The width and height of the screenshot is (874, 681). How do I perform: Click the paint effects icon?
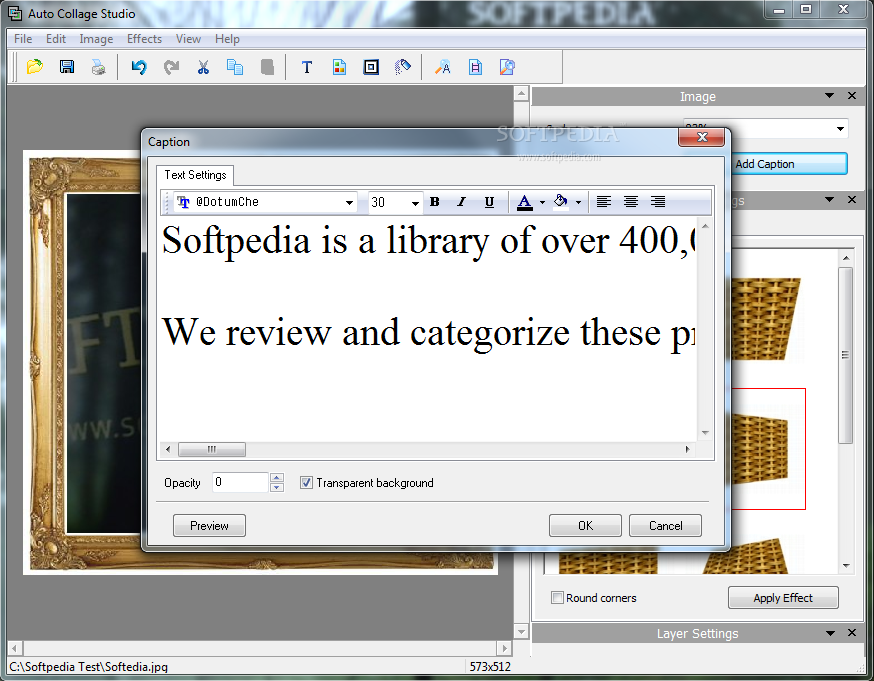[x=402, y=67]
